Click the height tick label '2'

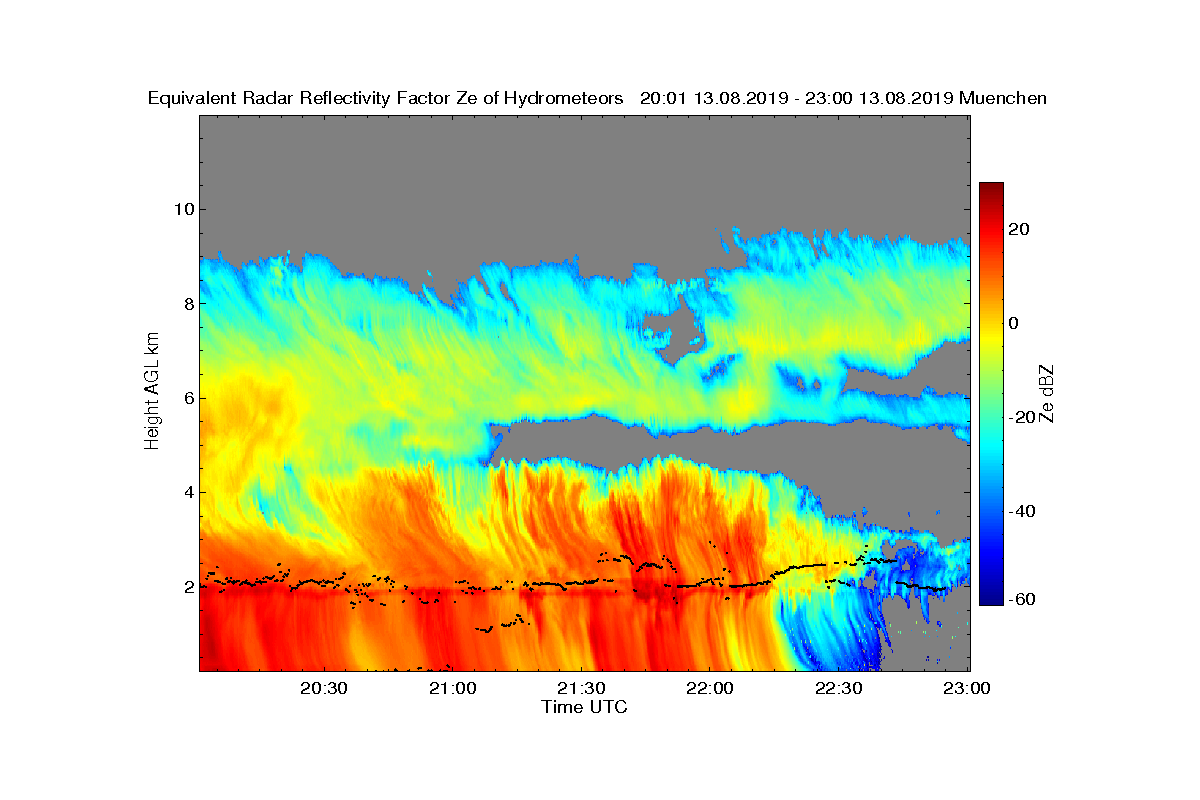pos(187,586)
